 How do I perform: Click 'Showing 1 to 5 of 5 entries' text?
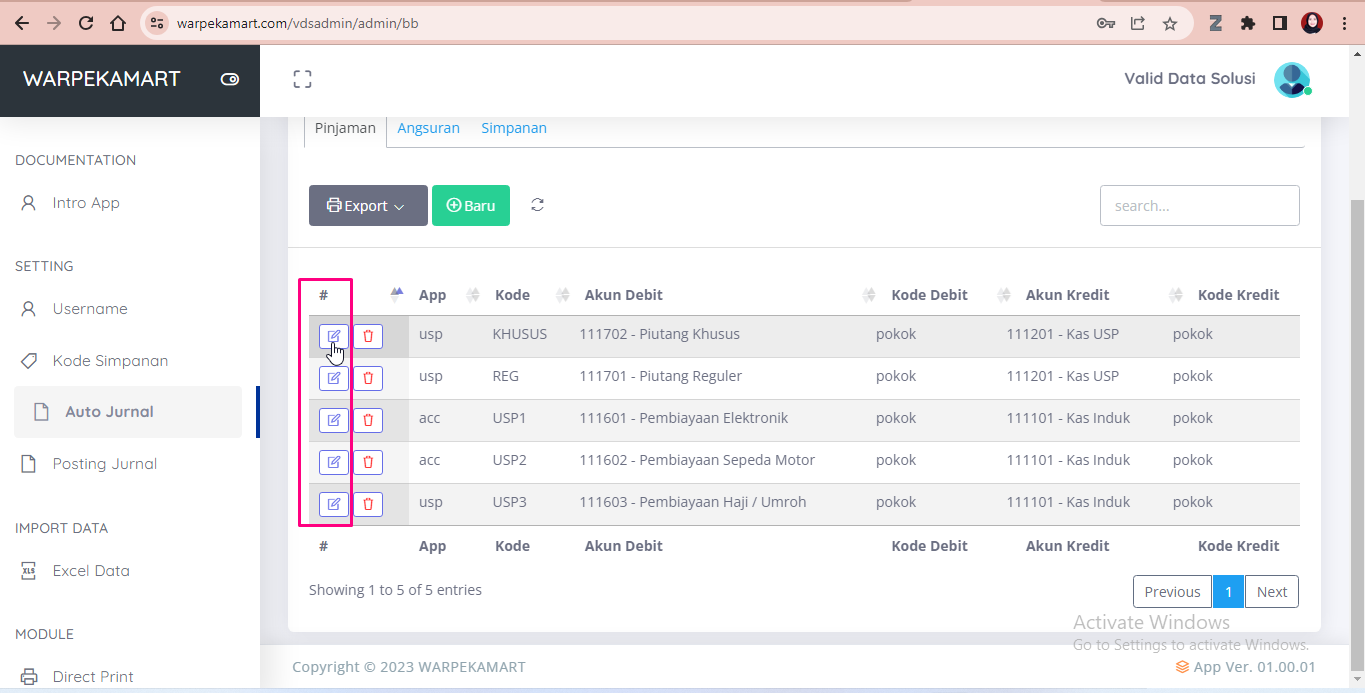coord(395,590)
